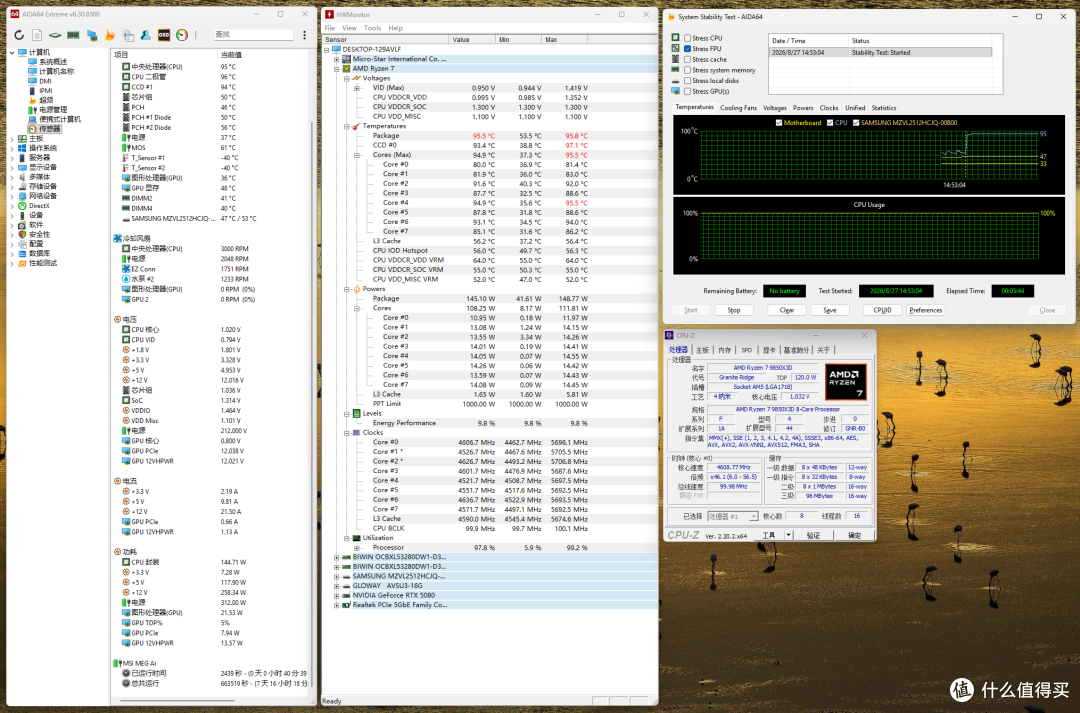This screenshot has height=713, width=1080.
Task: Click AIDA64 refresh toolbar icon
Action: (x=19, y=34)
